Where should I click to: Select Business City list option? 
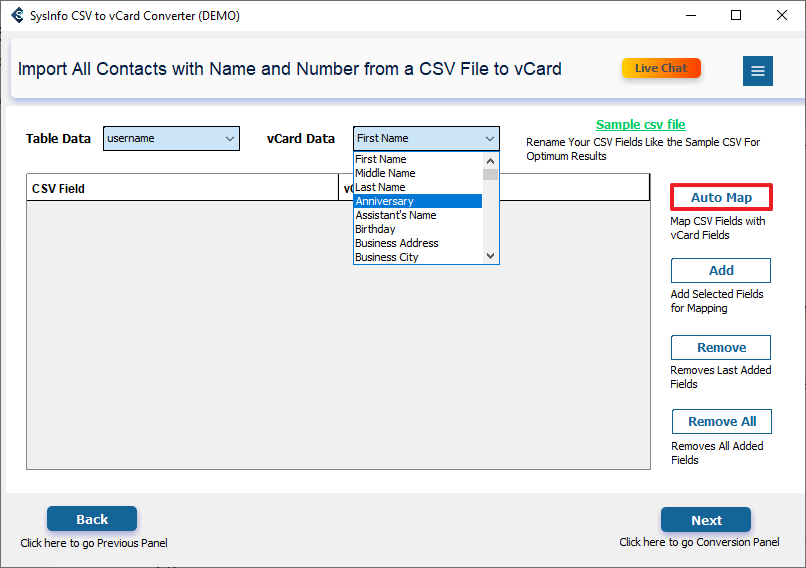(418, 256)
